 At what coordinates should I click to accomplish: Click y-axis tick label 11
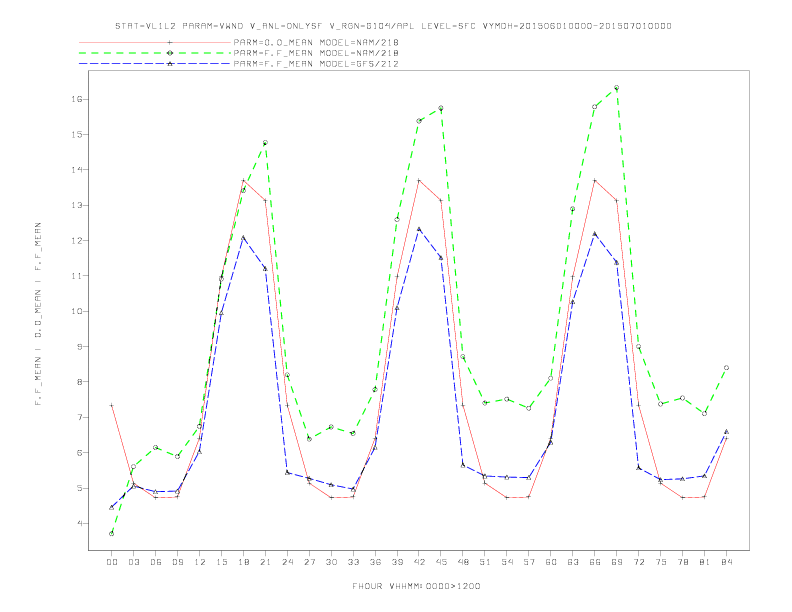(x=76, y=276)
